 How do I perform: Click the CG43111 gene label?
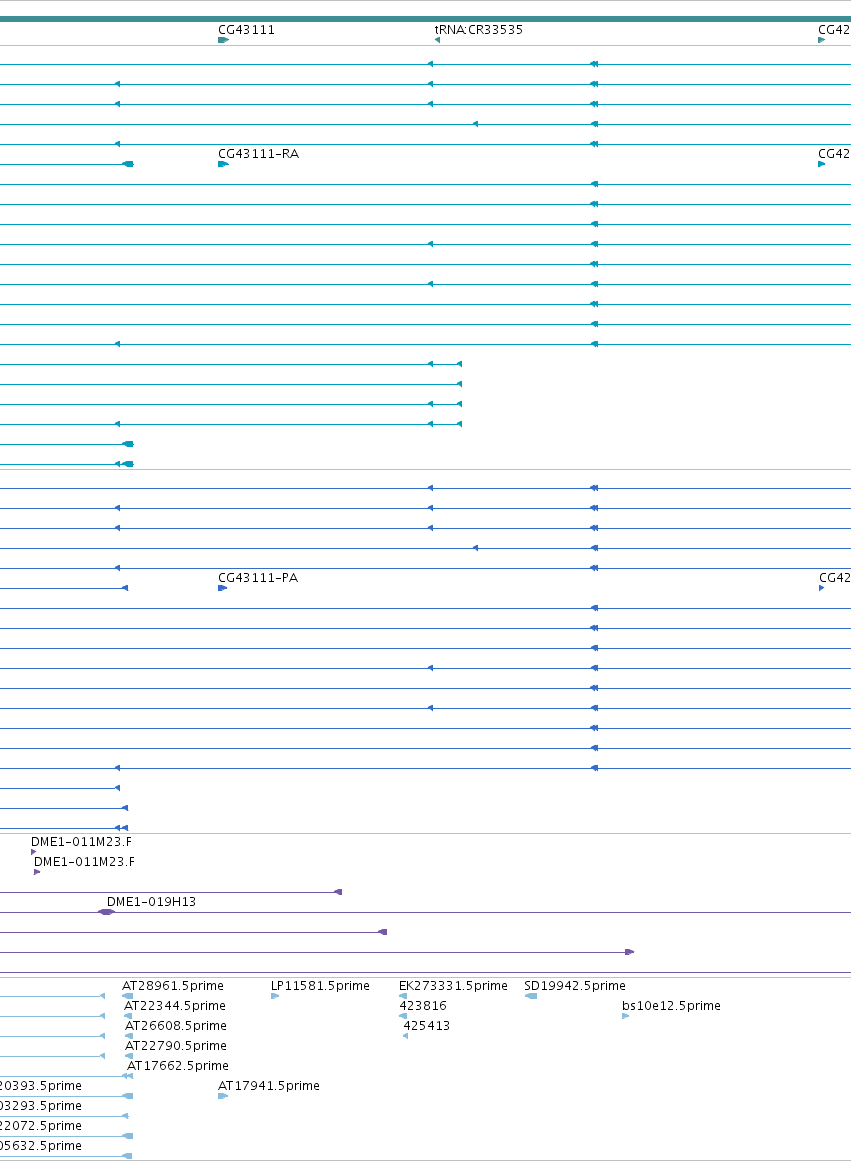coord(246,30)
